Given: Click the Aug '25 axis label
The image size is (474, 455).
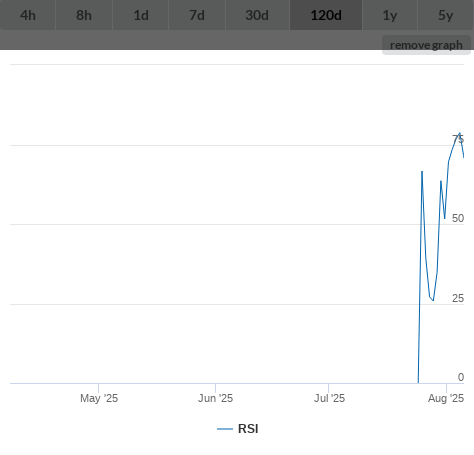Looking at the screenshot, I should pyautogui.click(x=446, y=398).
